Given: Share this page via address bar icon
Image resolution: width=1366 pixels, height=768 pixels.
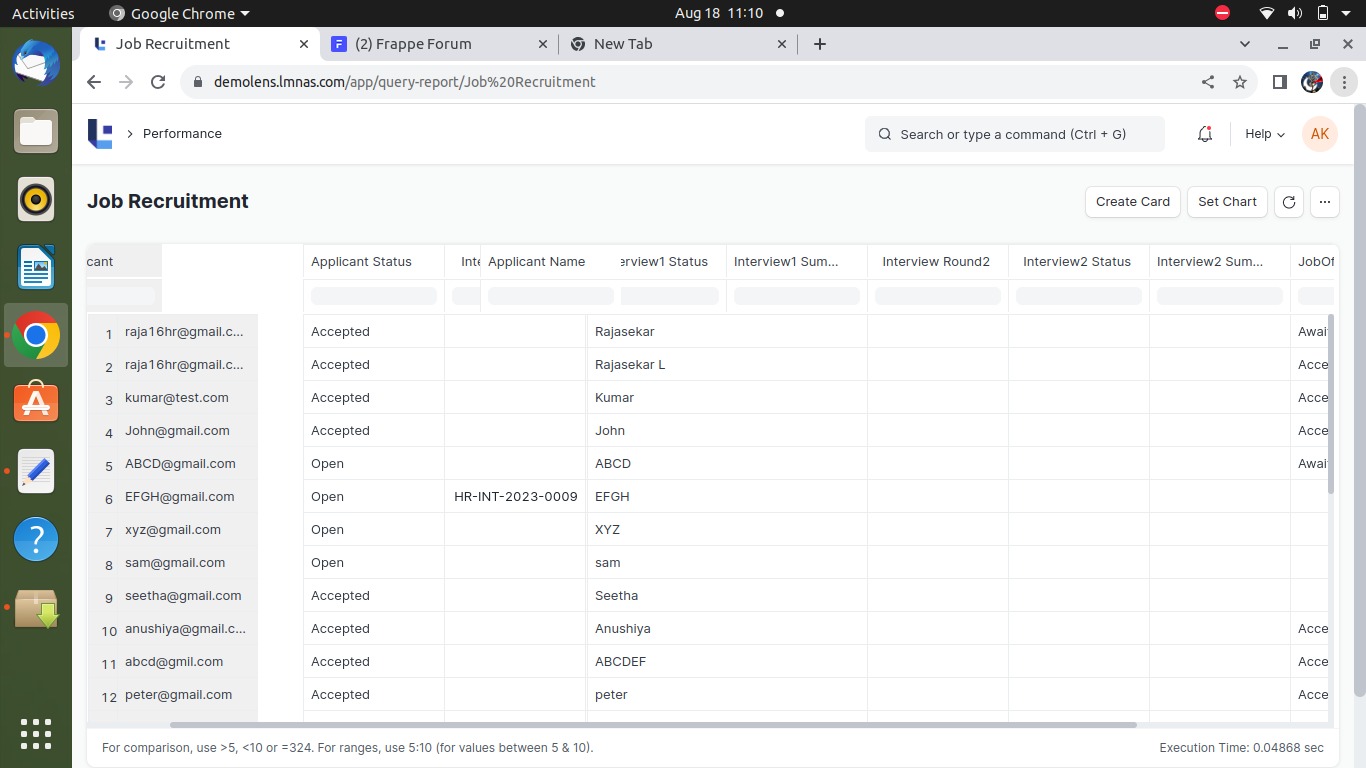Looking at the screenshot, I should tap(1208, 82).
